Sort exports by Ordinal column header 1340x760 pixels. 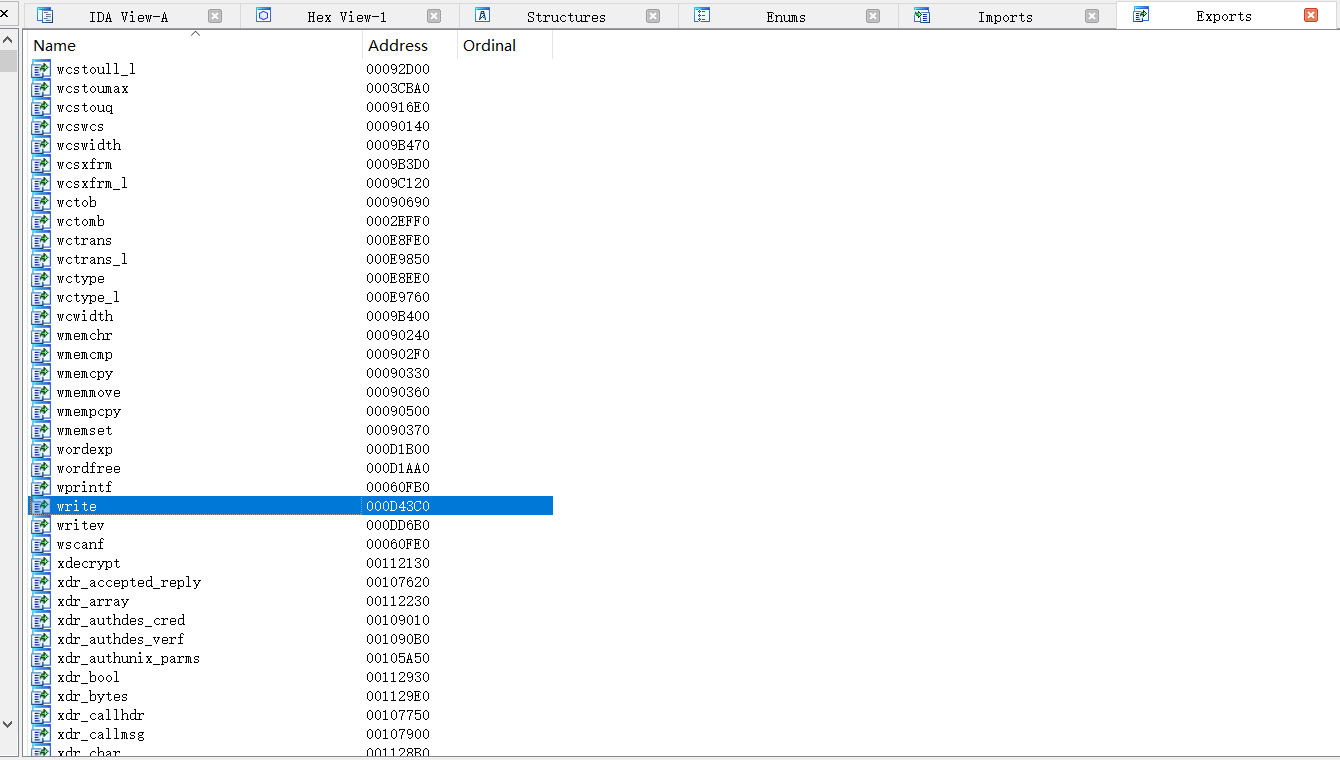coord(505,45)
